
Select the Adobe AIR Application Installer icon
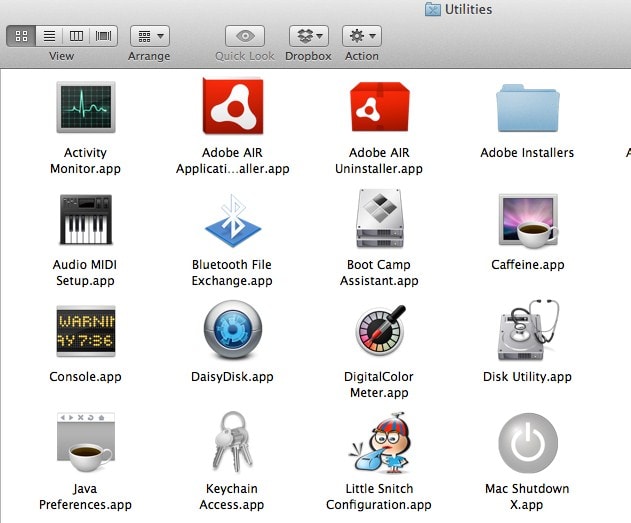coord(233,106)
